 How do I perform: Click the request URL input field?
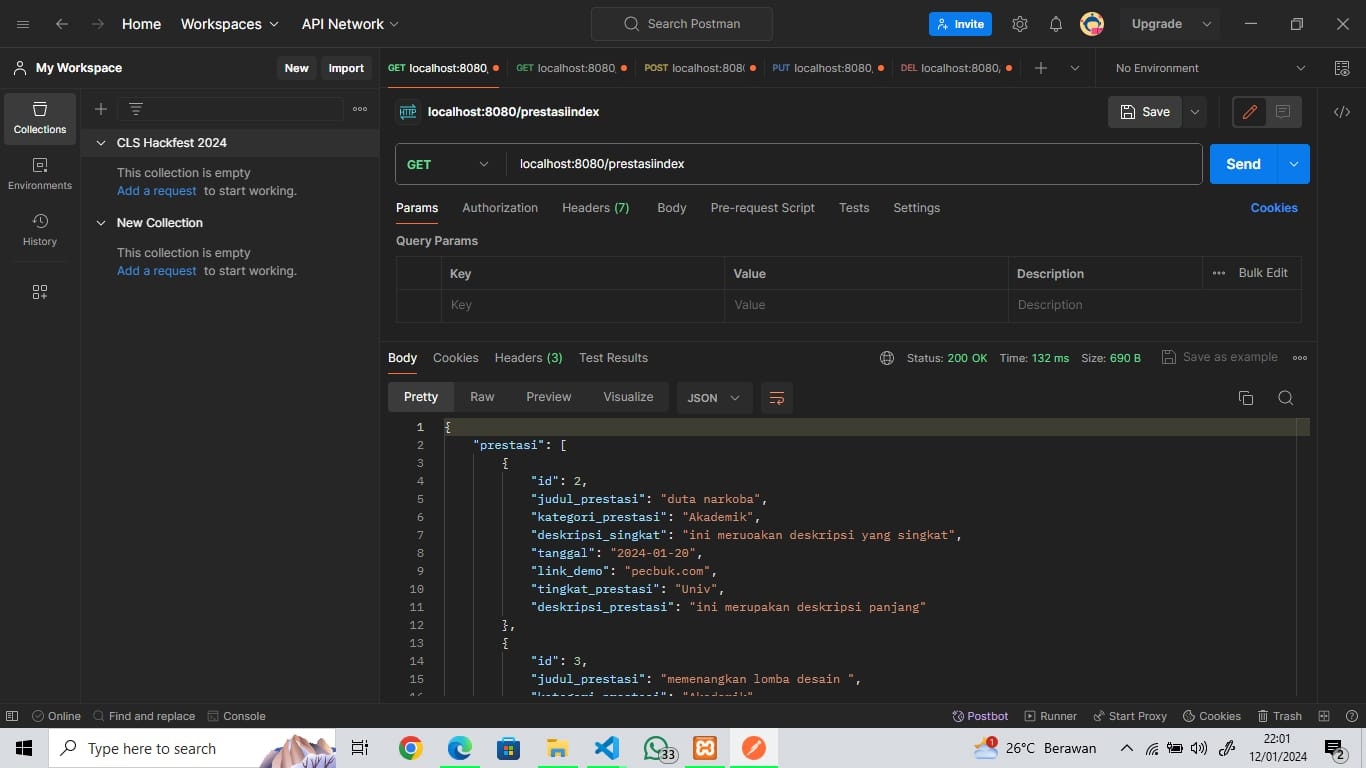850,164
